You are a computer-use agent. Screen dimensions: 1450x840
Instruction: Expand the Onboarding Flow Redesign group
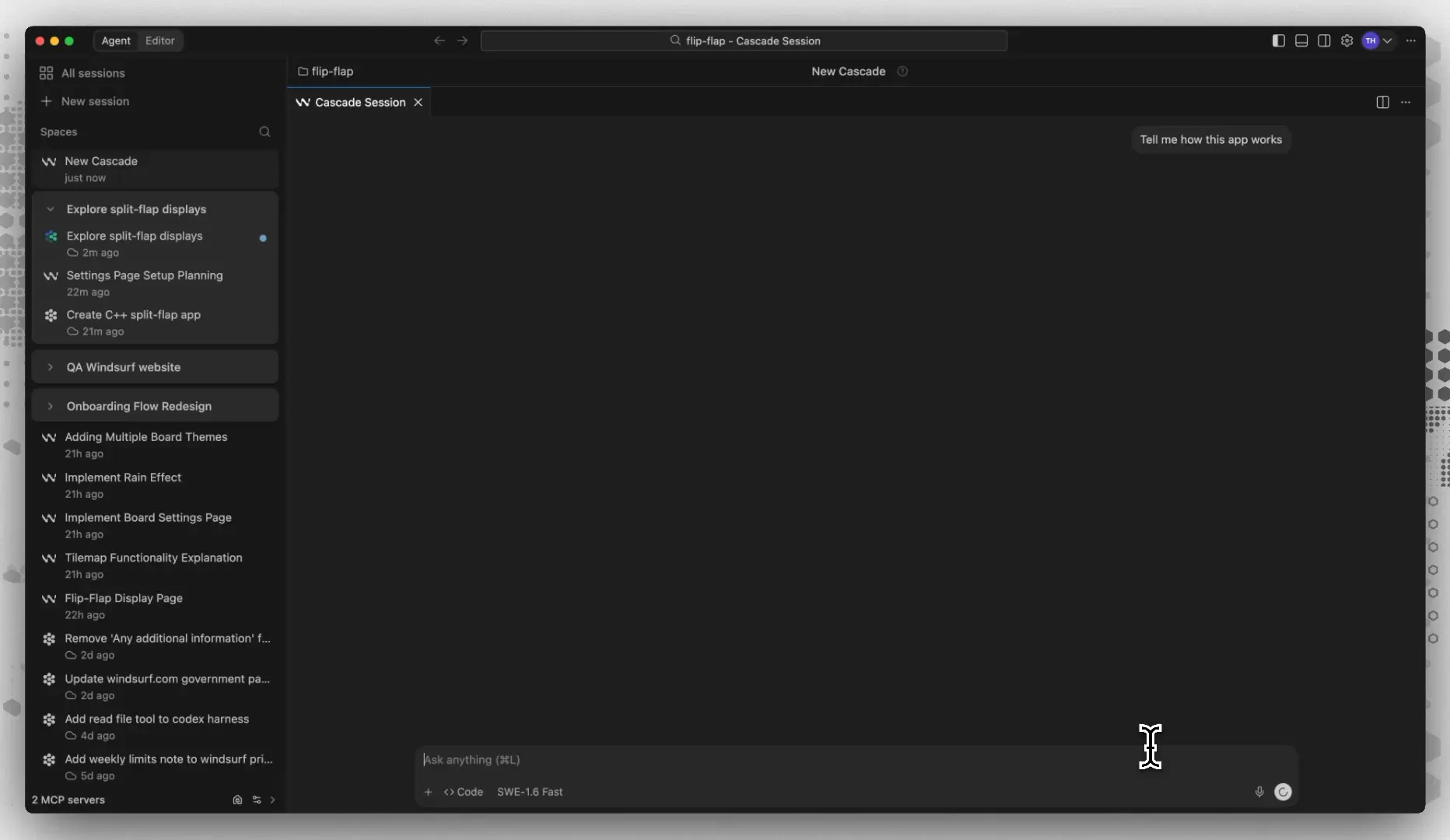[x=51, y=406]
